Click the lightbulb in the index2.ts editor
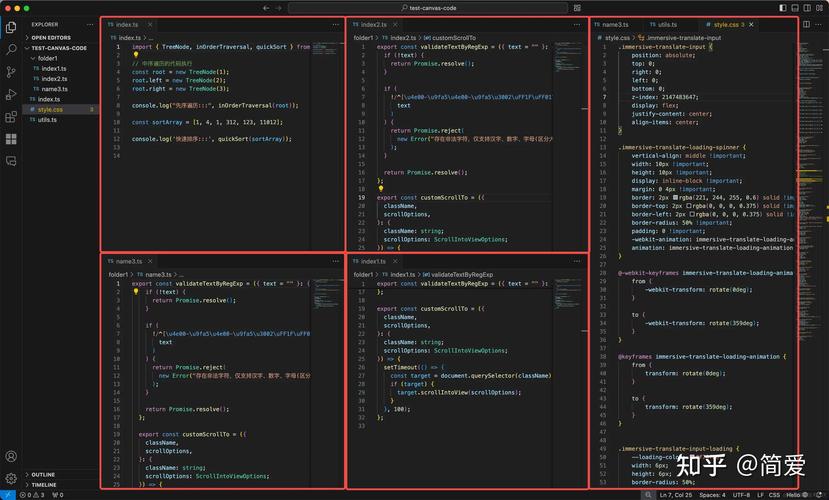 click(x=381, y=189)
